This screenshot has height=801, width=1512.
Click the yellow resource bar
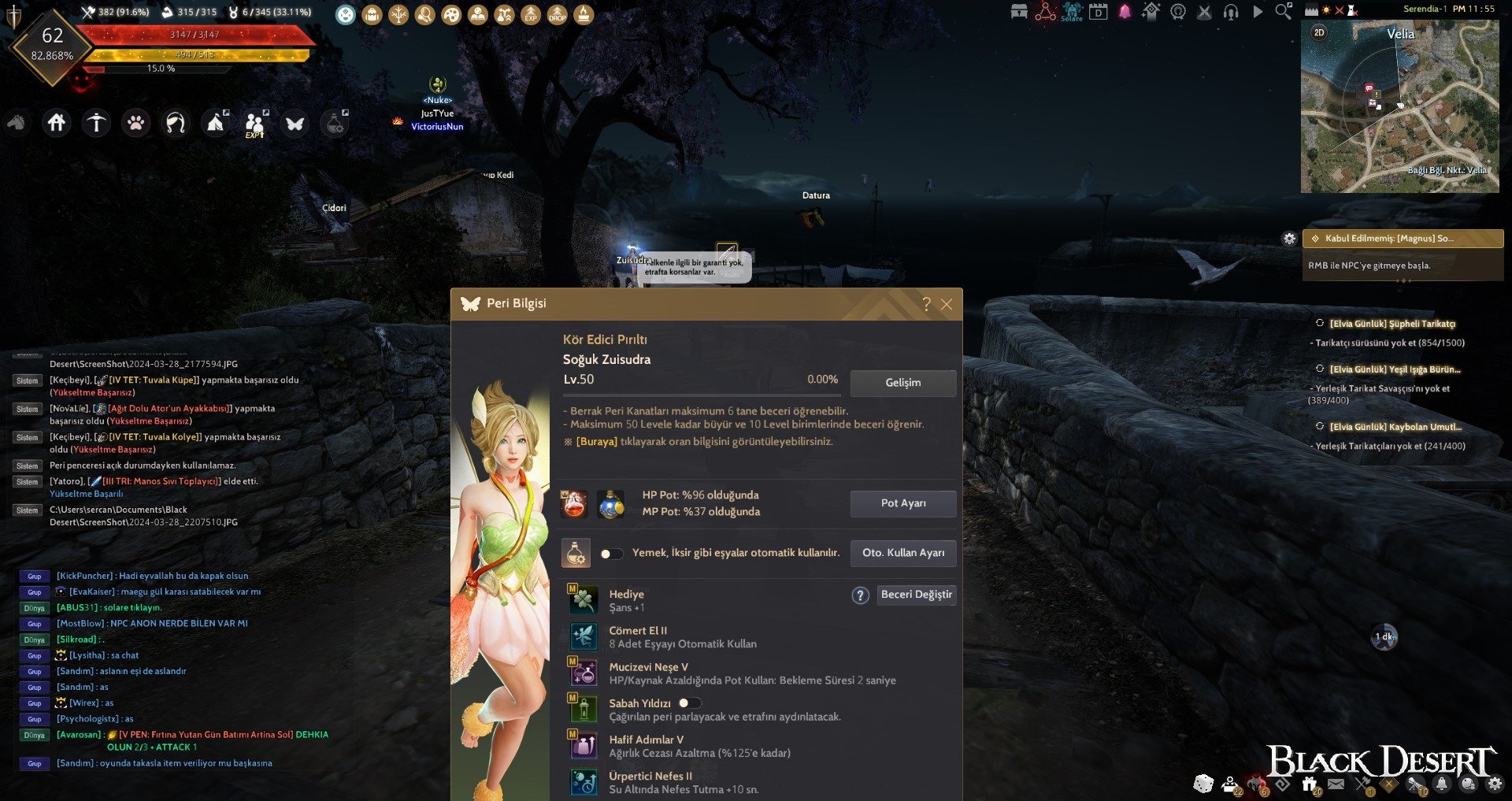tap(197, 55)
